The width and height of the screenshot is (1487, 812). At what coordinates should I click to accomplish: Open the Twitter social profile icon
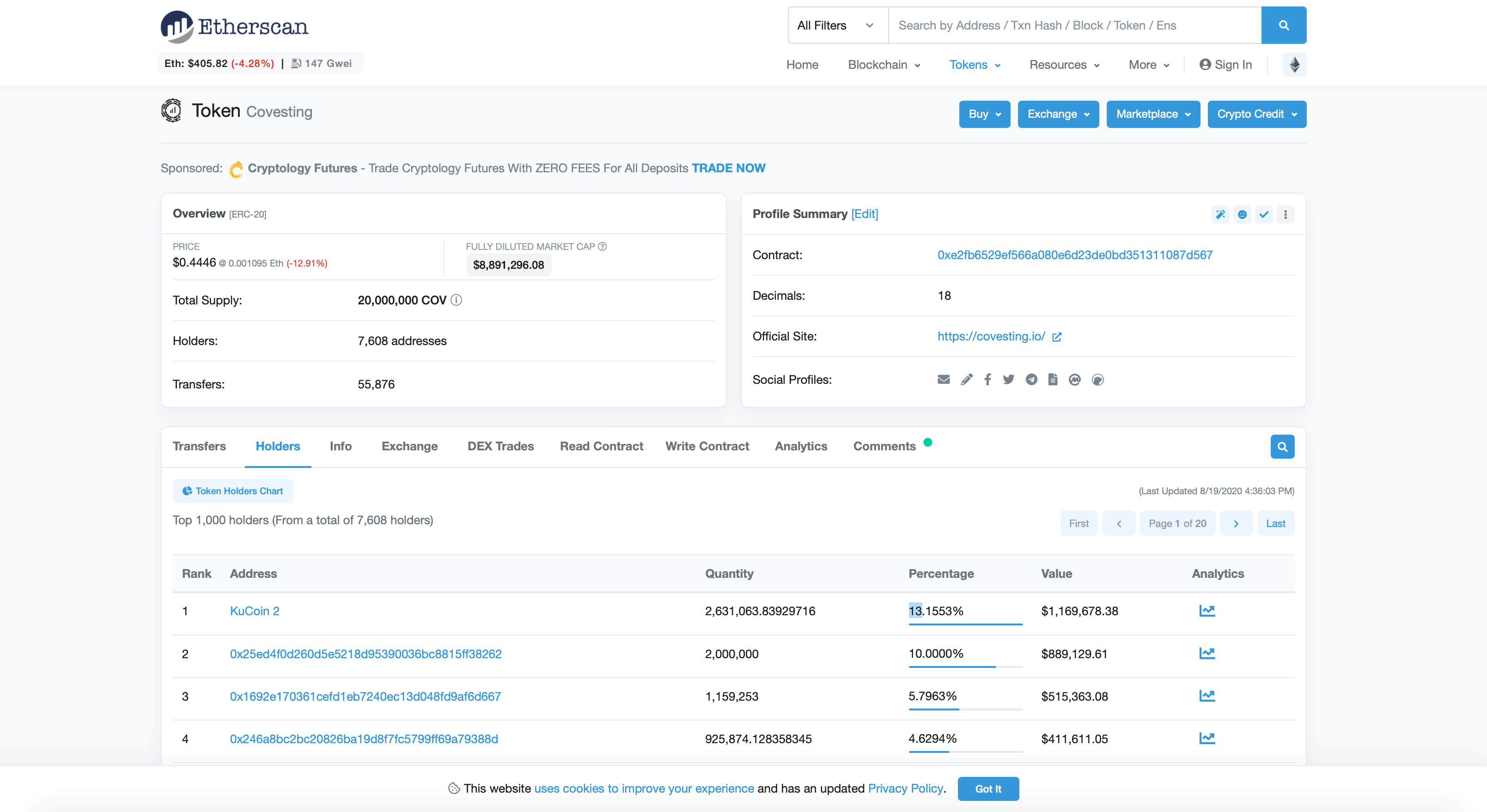(x=1008, y=380)
